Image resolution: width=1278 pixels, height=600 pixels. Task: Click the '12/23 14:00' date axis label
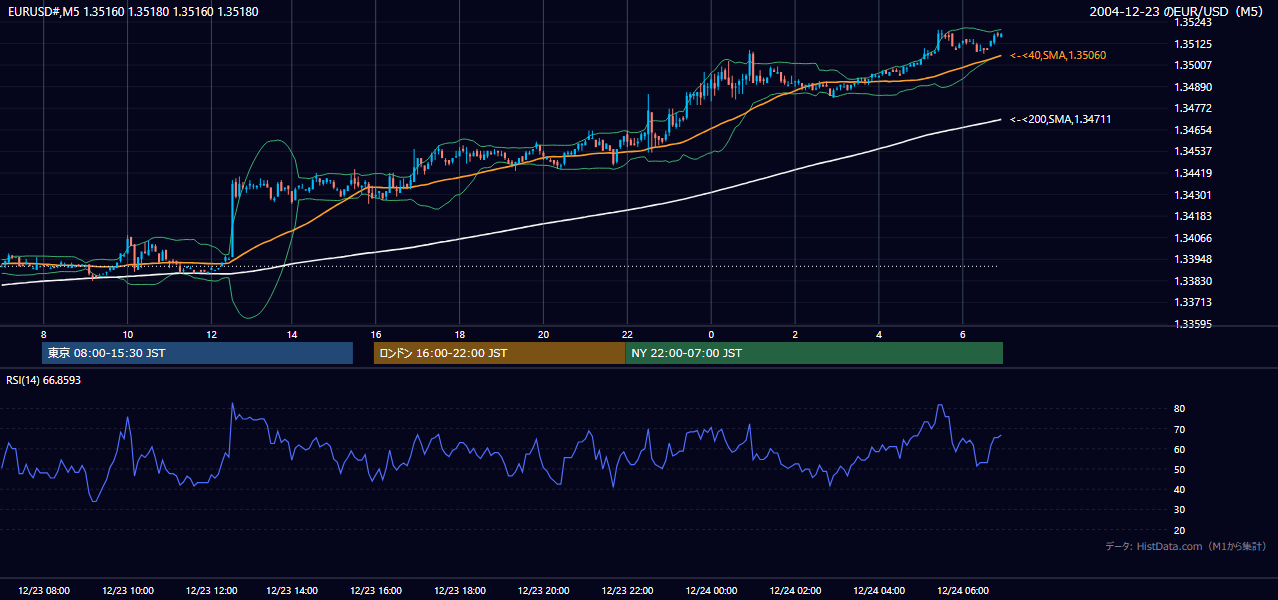click(294, 591)
